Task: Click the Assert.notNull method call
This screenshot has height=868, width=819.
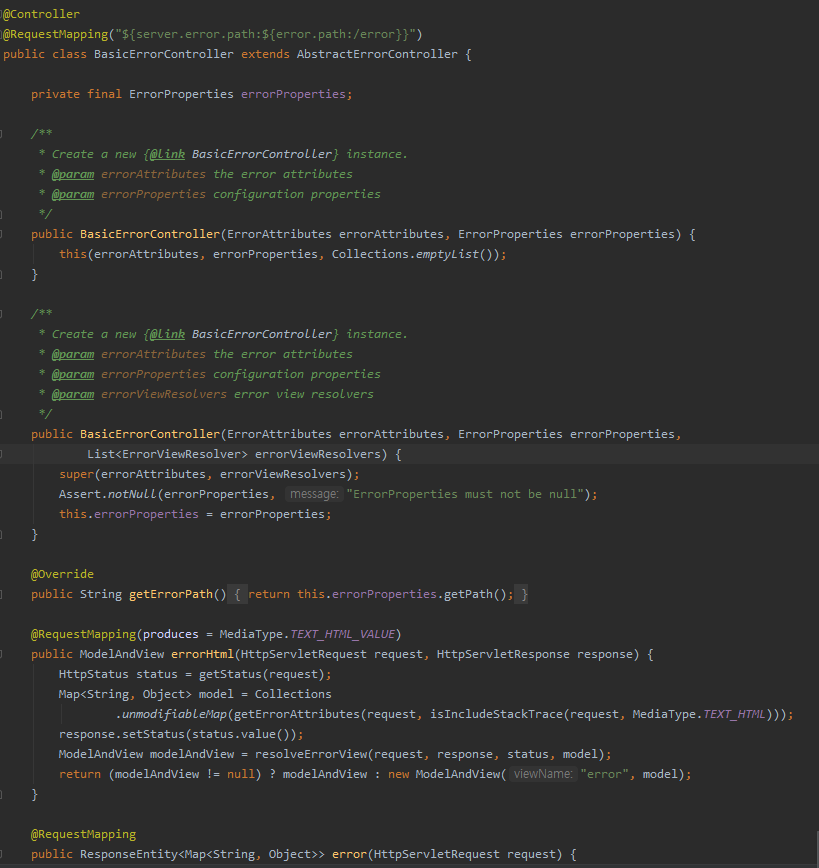Action: pyautogui.click(x=104, y=494)
